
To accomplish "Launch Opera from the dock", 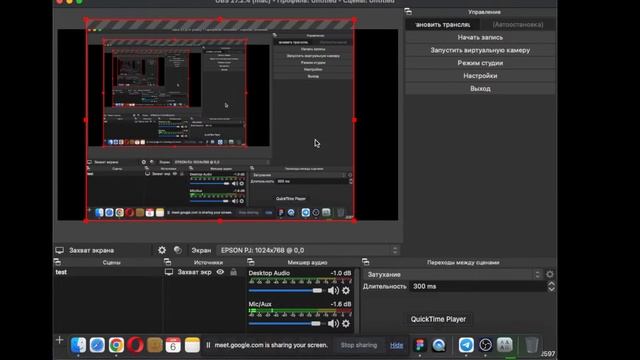I will [x=135, y=345].
